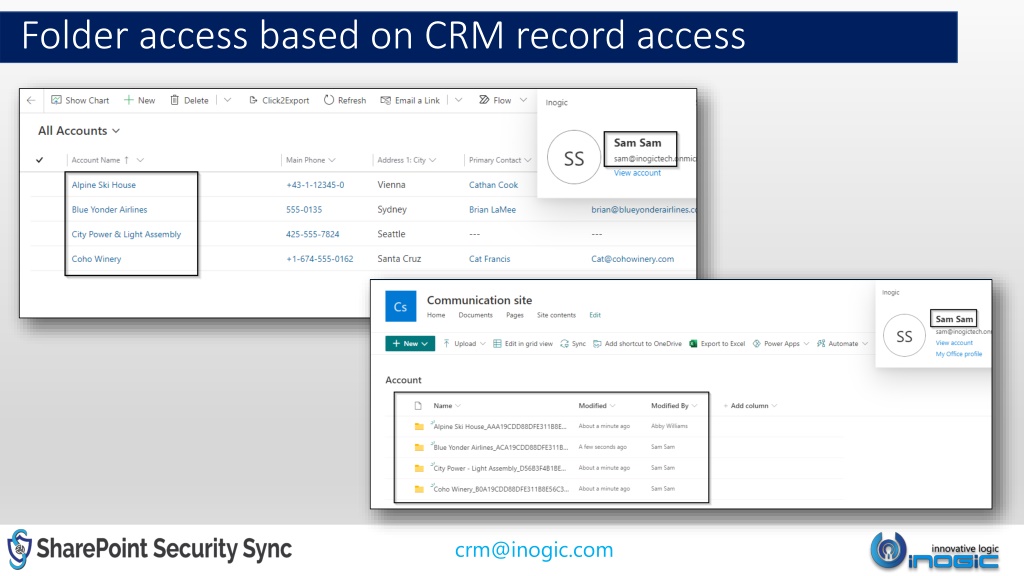This screenshot has width=1024, height=576.
Task: Click the Cs site logo tile
Action: [x=400, y=306]
